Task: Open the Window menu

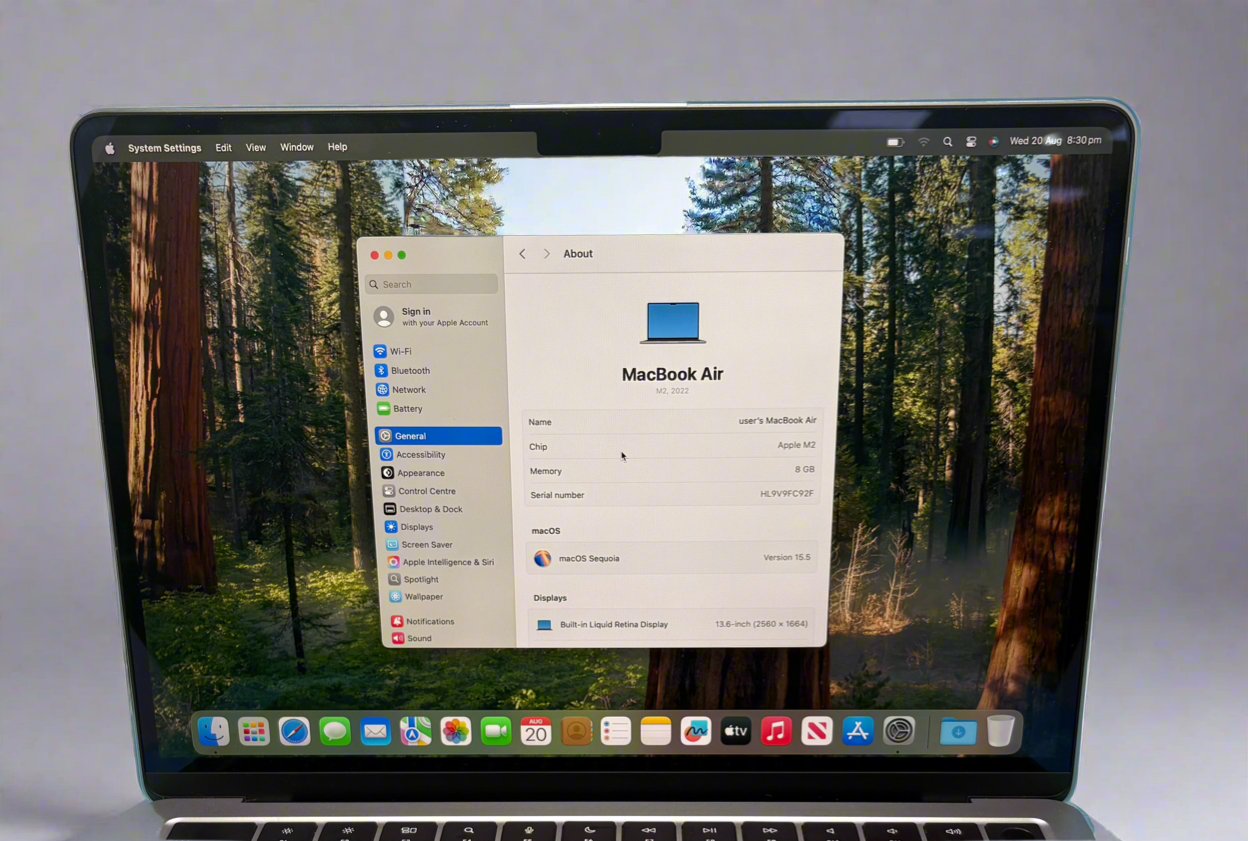Action: point(297,147)
